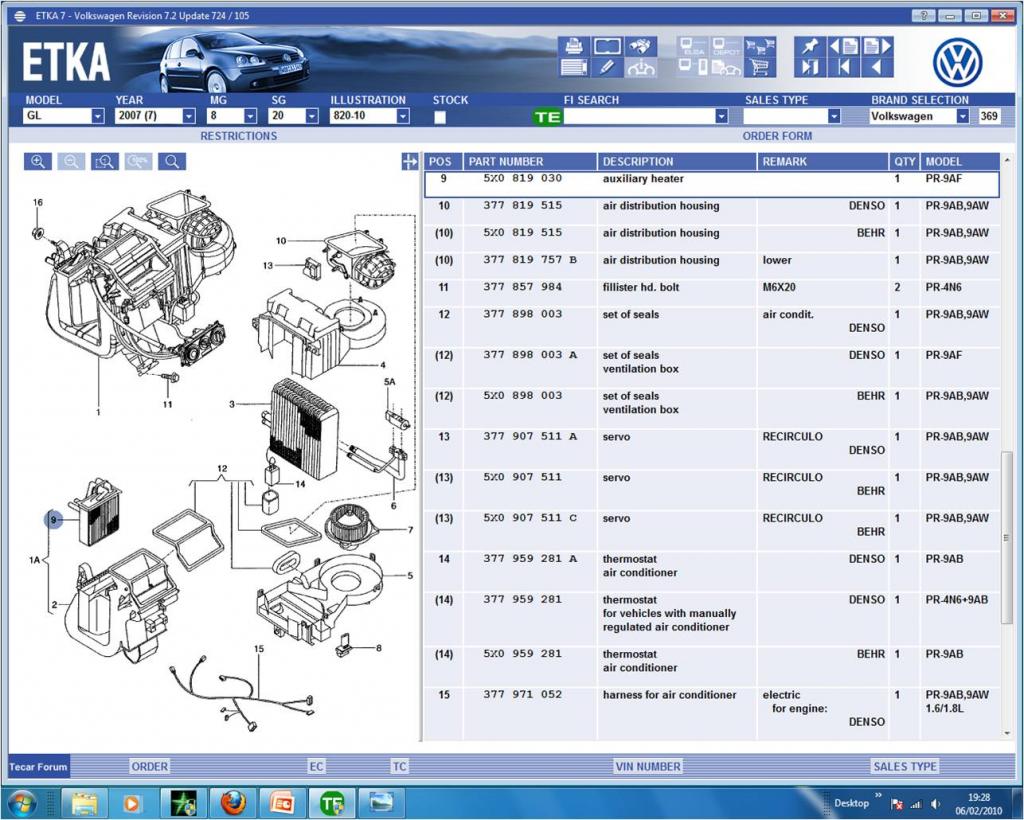Click the single left arrow back icon
Image resolution: width=1024 pixels, height=820 pixels.
[877, 67]
